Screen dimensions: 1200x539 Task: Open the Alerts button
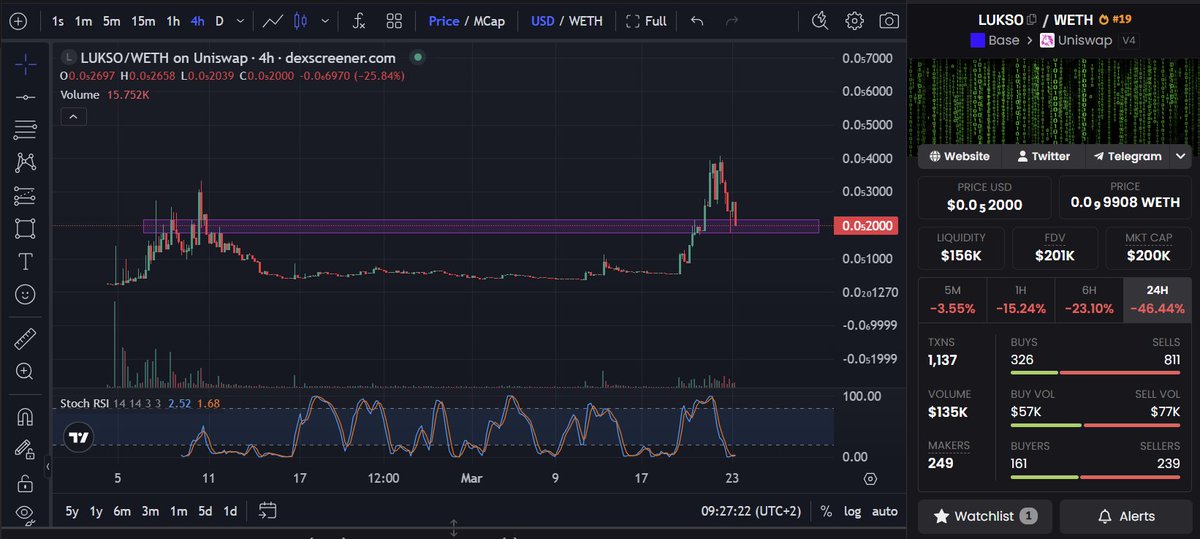(1126, 516)
